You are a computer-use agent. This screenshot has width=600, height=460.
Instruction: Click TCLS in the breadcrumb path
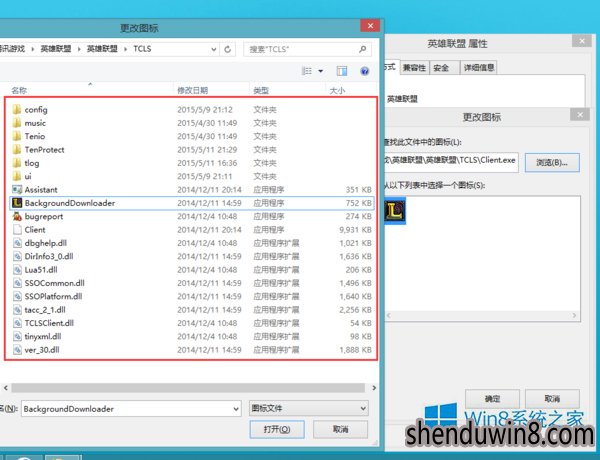(142, 49)
